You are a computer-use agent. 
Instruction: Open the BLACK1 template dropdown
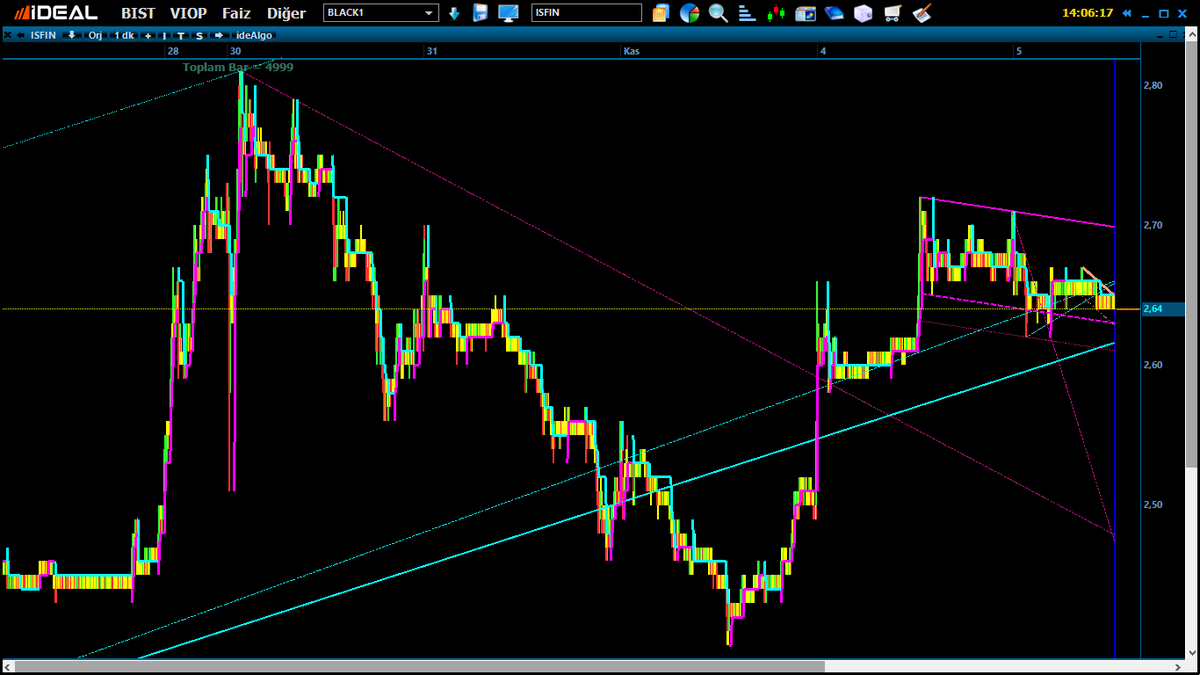pyautogui.click(x=381, y=13)
